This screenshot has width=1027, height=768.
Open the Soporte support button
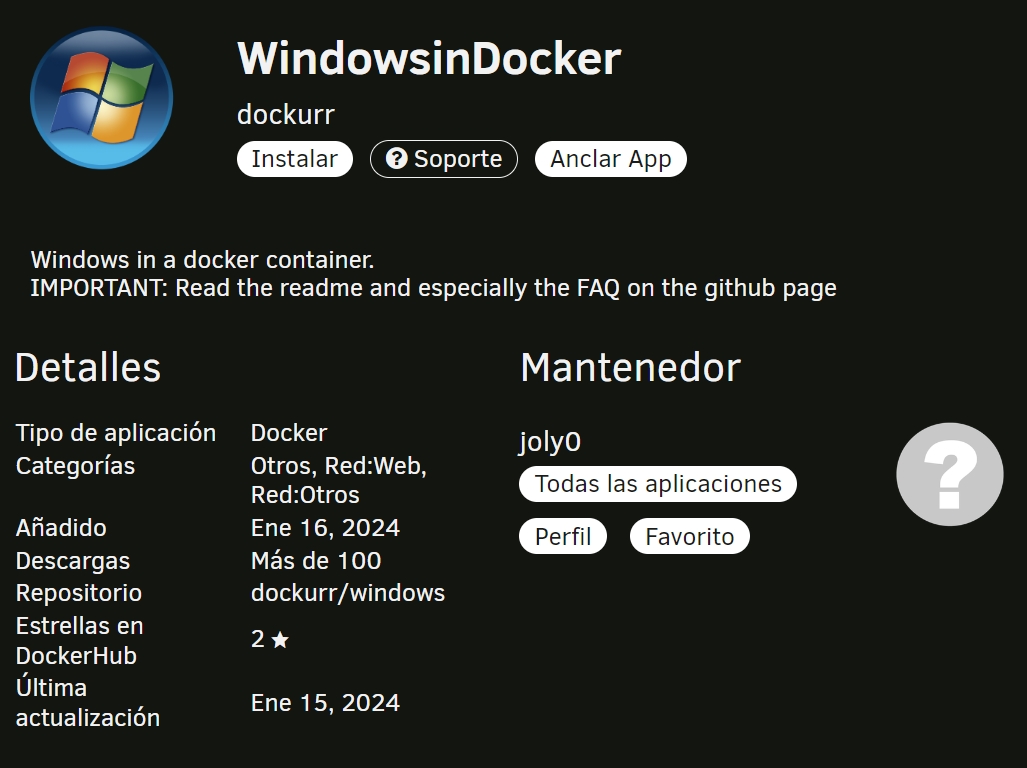click(444, 159)
